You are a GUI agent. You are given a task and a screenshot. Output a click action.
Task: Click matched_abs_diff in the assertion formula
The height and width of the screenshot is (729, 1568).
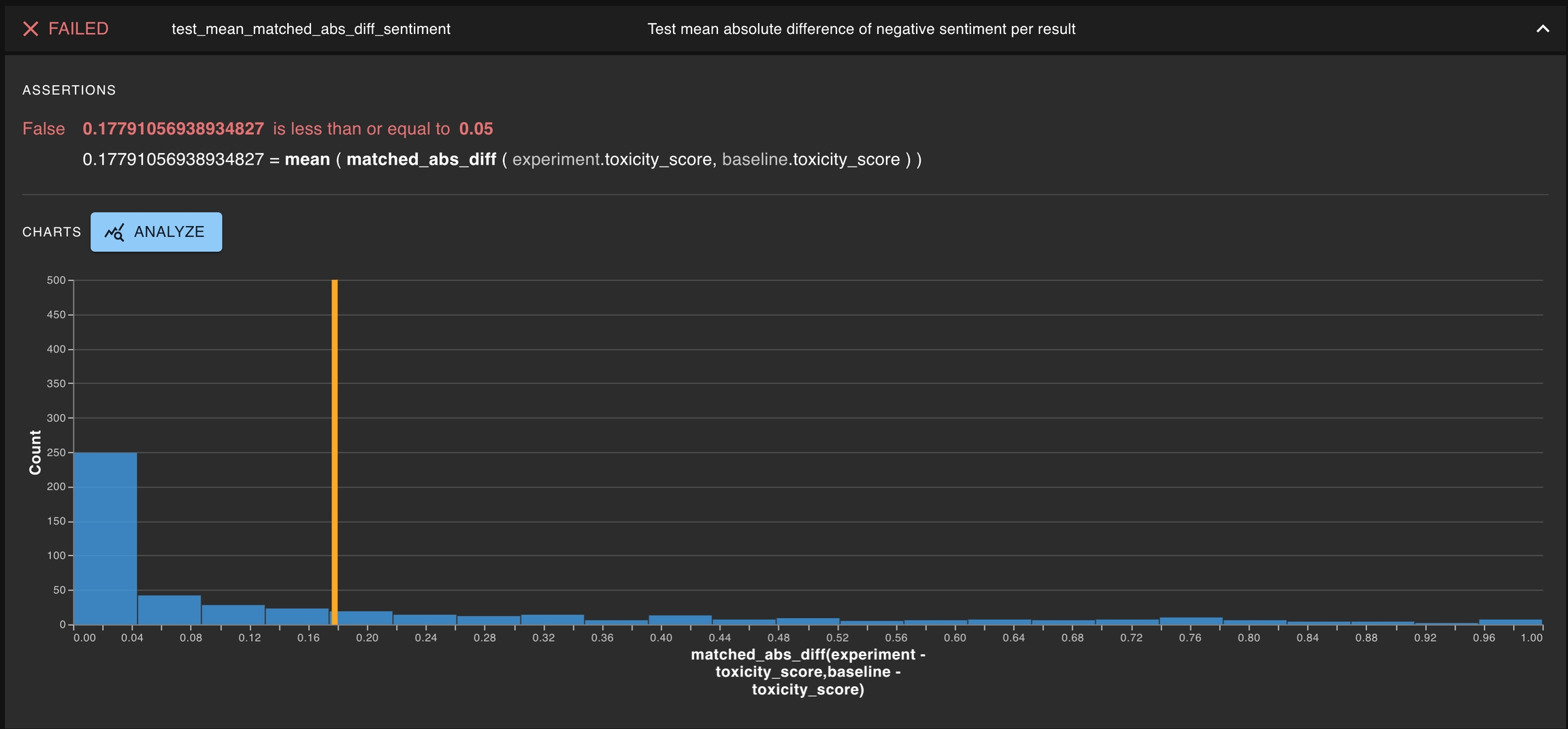coord(421,159)
